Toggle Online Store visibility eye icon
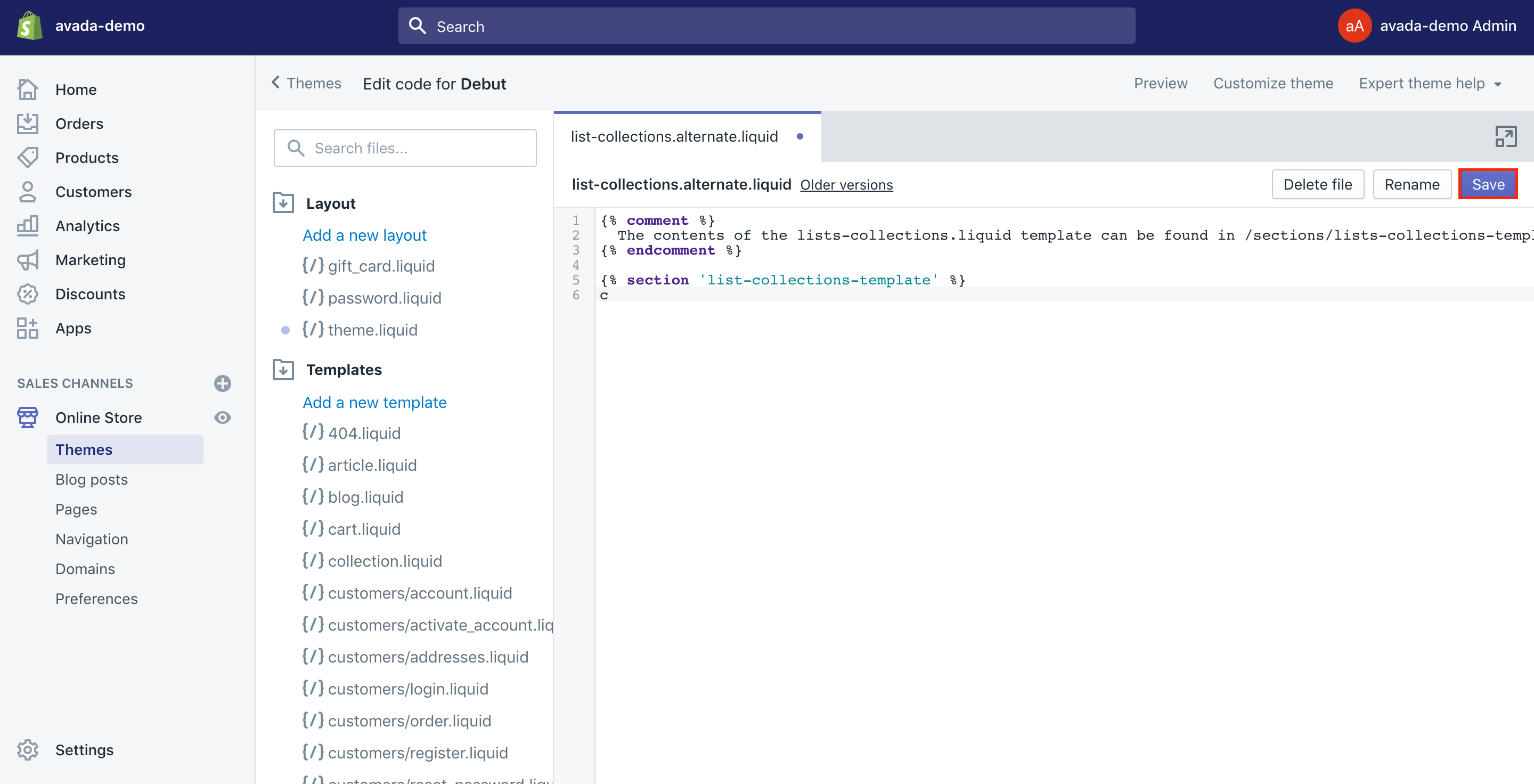Image resolution: width=1534 pixels, height=784 pixels. point(223,418)
